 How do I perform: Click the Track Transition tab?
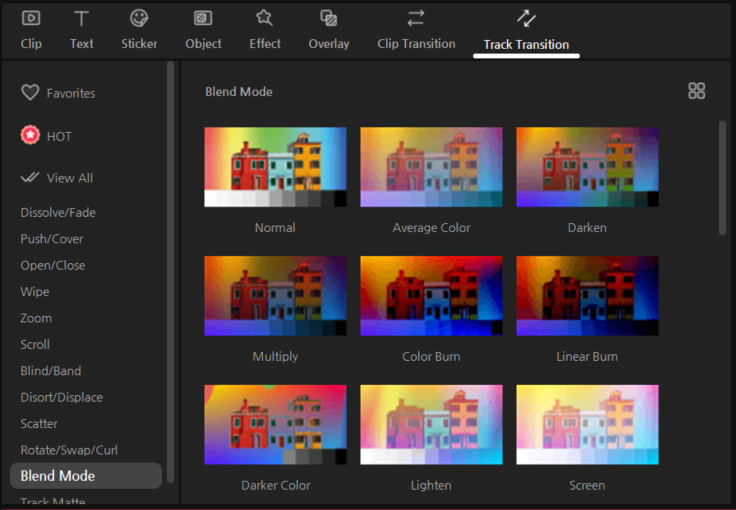tap(526, 29)
